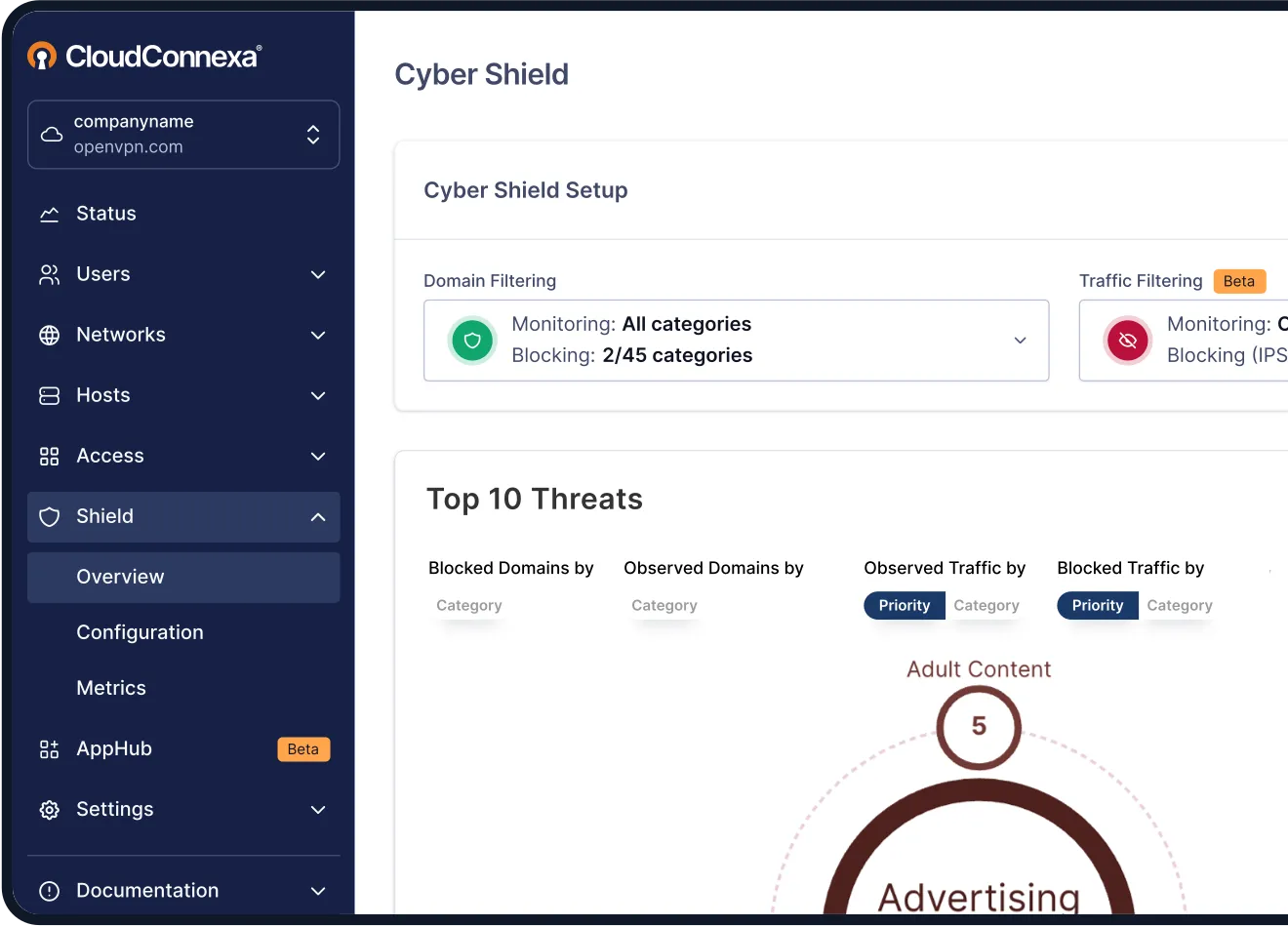Expand the Networks menu chevron
1288x927 pixels.
tap(318, 336)
